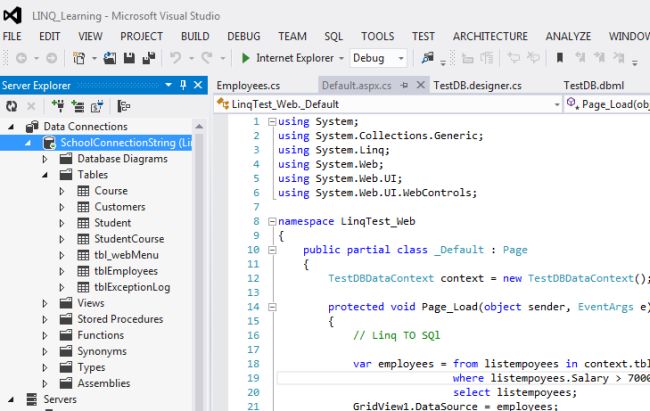Close the Default.aspx.cs tab
The width and height of the screenshot is (650, 411).
tap(421, 85)
